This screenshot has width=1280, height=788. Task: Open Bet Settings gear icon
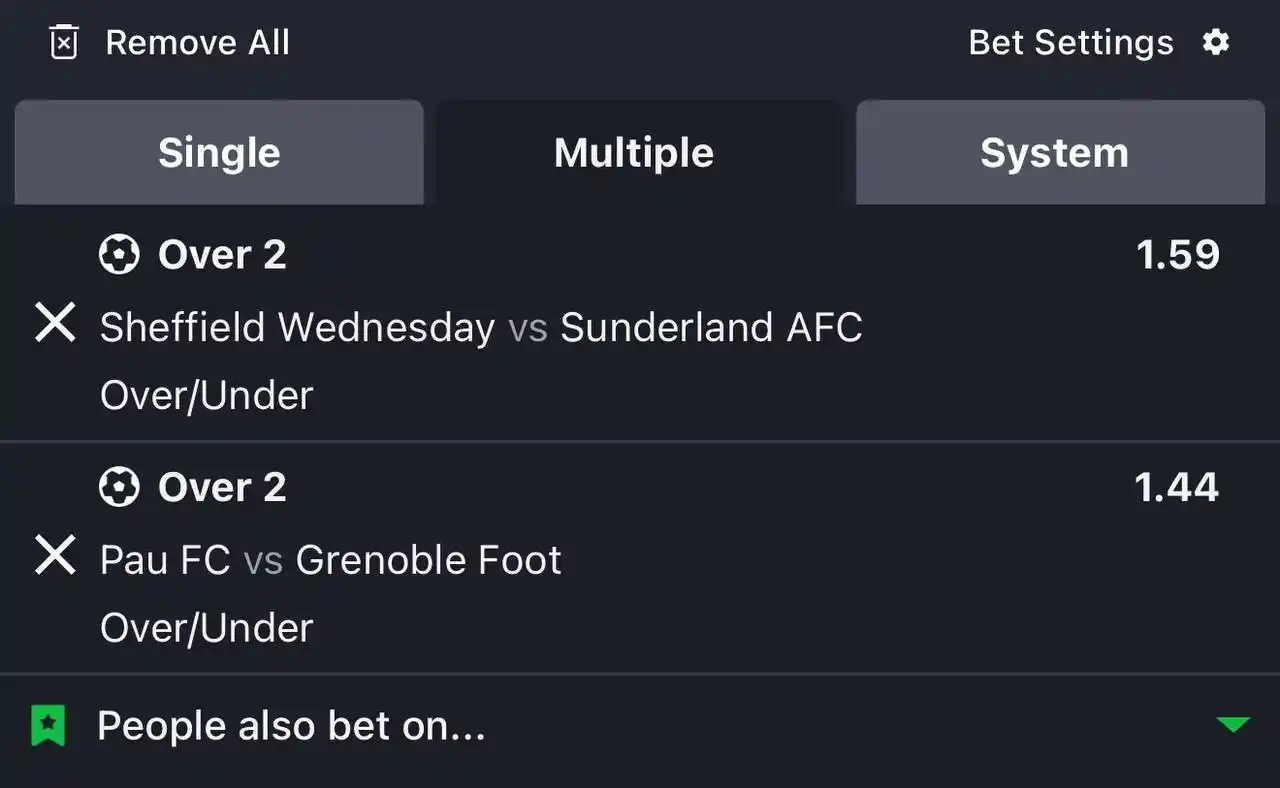click(1216, 43)
